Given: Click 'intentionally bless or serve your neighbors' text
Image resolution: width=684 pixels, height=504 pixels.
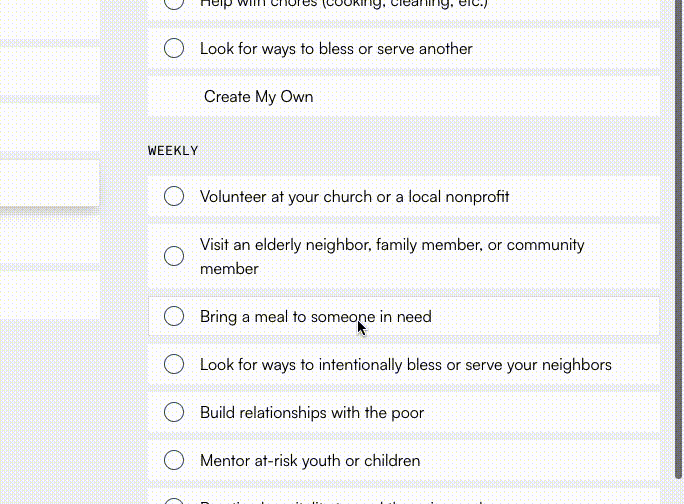Looking at the screenshot, I should click(405, 364).
